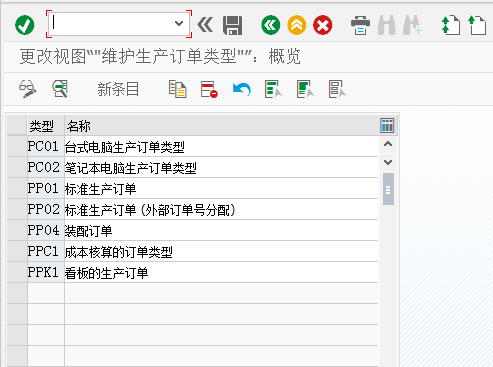Click the green checkmark Enter icon
The image size is (493, 367).
pyautogui.click(x=25, y=25)
